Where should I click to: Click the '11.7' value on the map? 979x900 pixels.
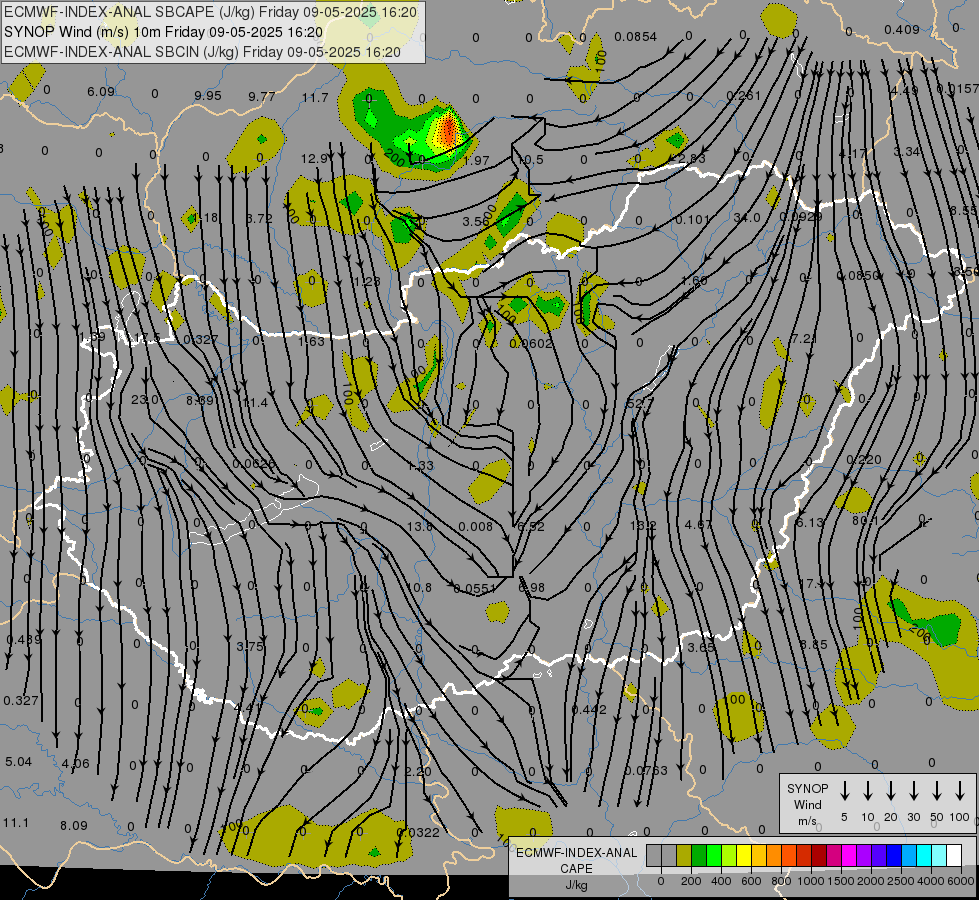coord(315,97)
